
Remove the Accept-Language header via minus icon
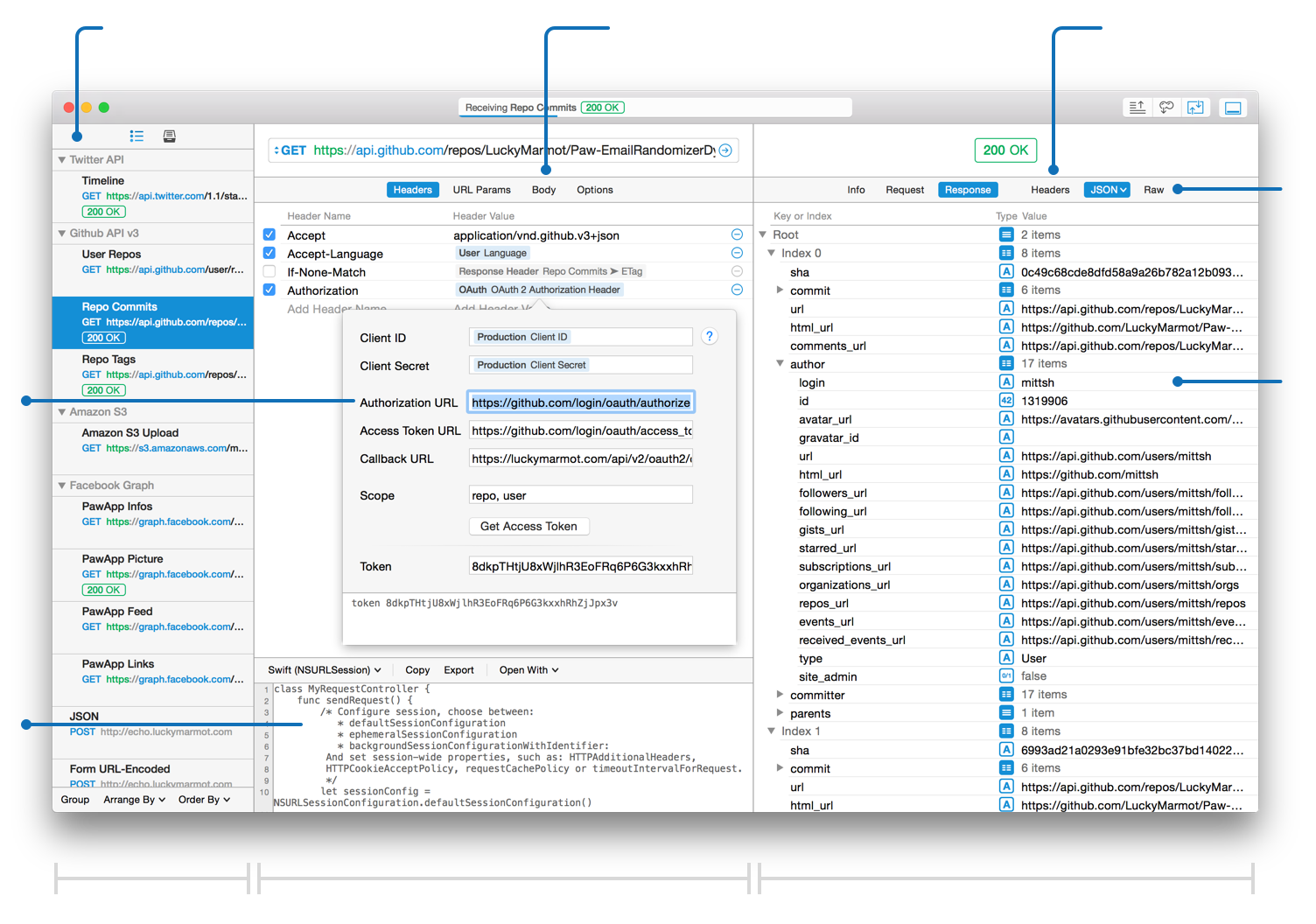click(x=737, y=253)
